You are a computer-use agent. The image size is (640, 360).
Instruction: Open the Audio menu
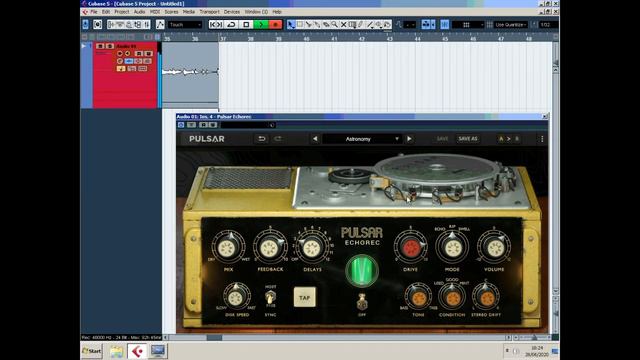coord(139,12)
